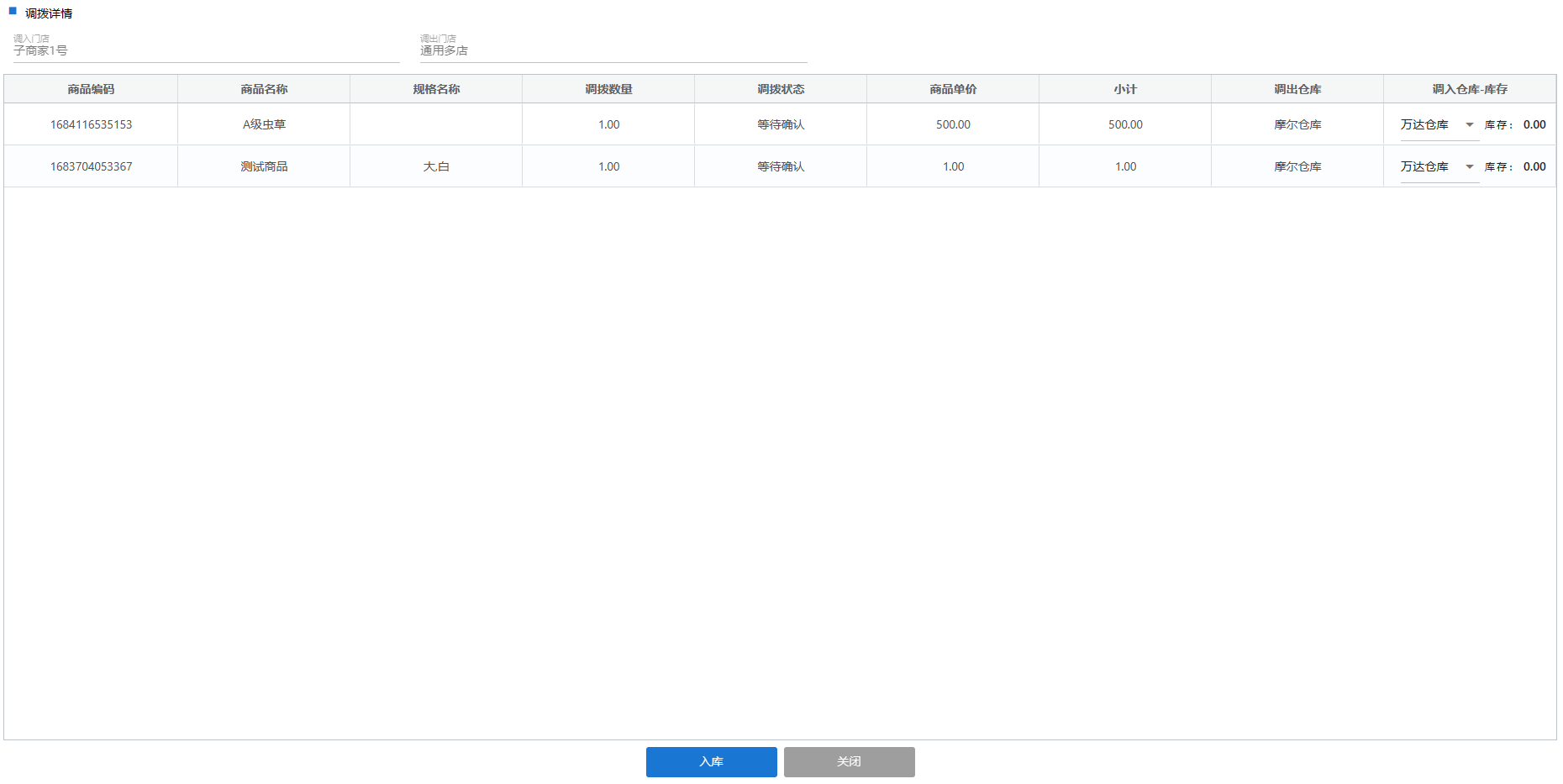Viewport: 1563px width, 784px height.
Task: Click the 调拨详情 title
Action: (x=49, y=13)
